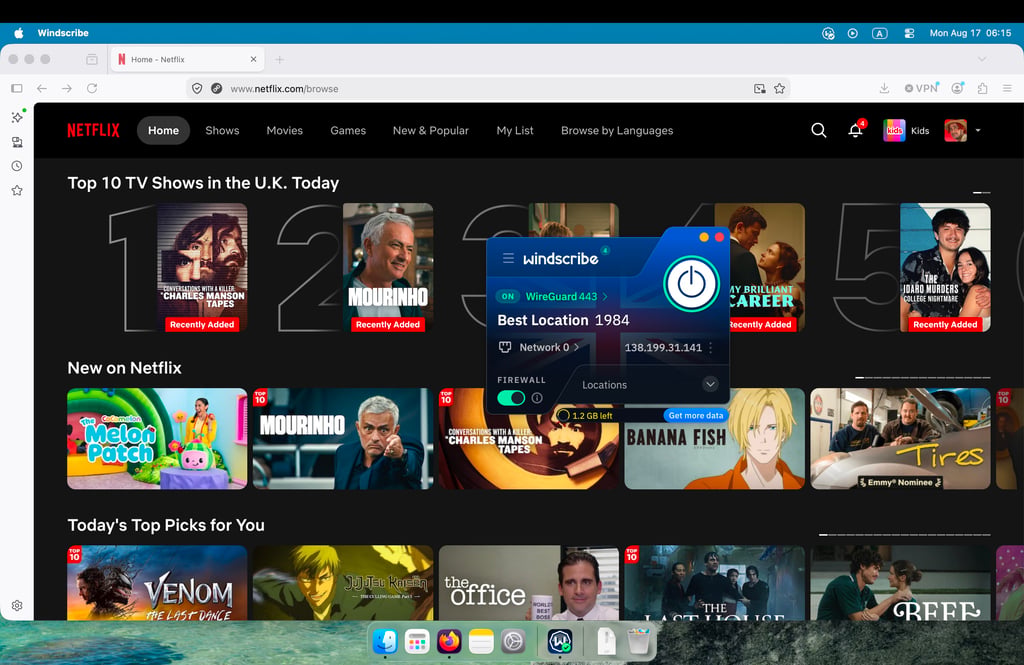Open Venom The Last Dance thumbnail

click(157, 583)
